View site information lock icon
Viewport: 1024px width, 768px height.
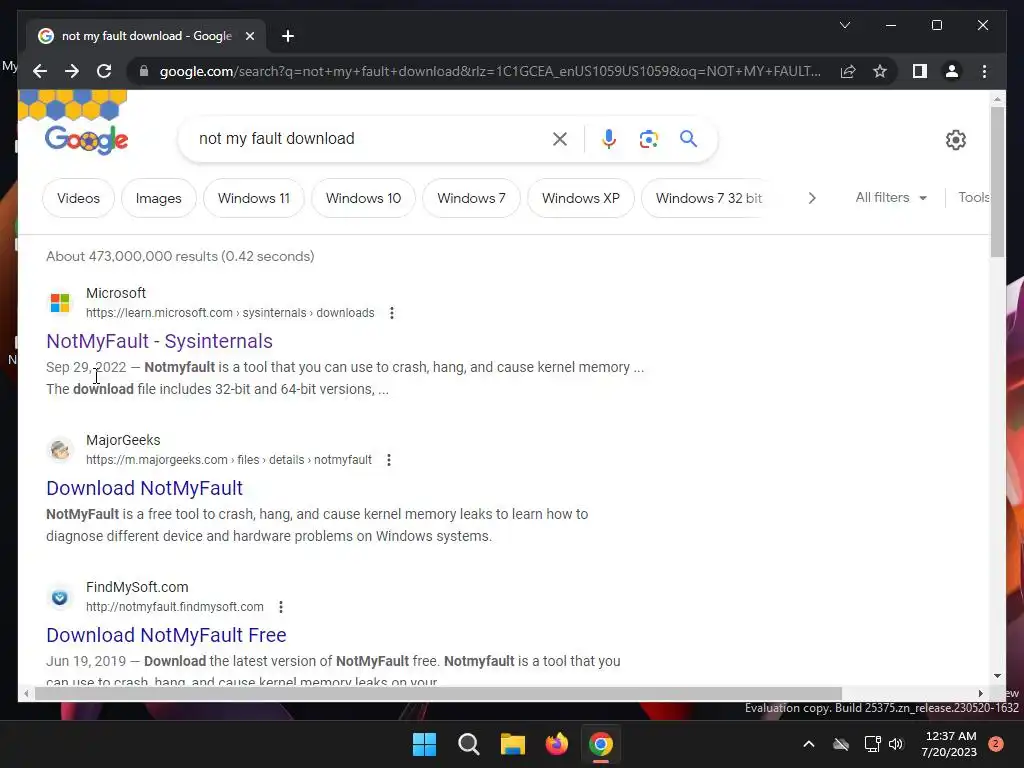pyautogui.click(x=144, y=71)
